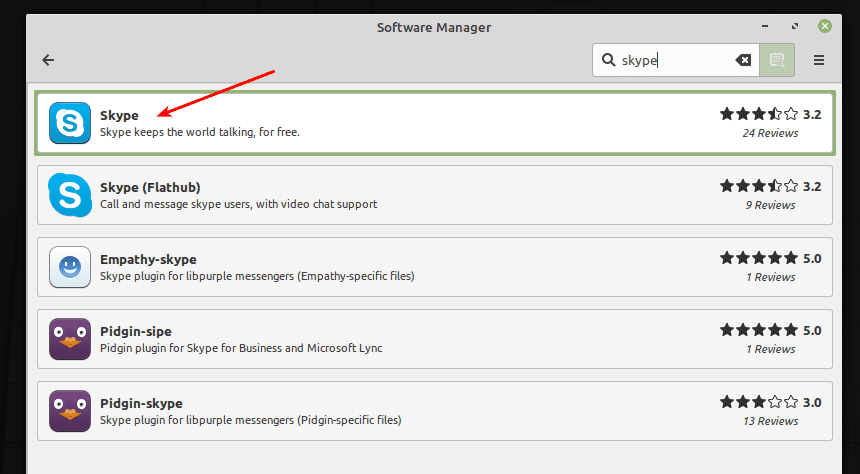Viewport: 860px width, 474px height.
Task: Click the Skype 3.2 star rating
Action: click(759, 114)
